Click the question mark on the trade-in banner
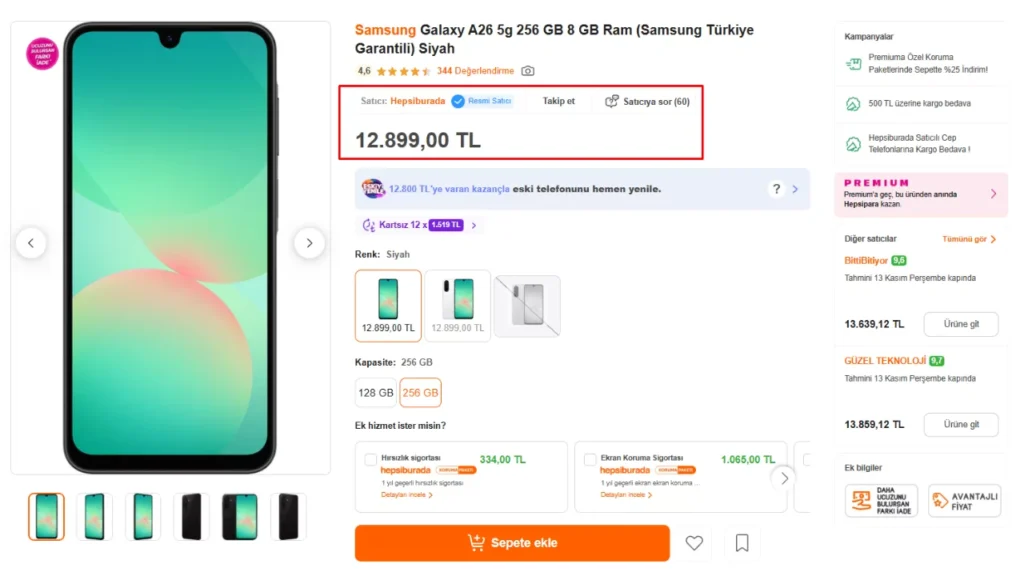The image size is (1024, 576). 776,188
